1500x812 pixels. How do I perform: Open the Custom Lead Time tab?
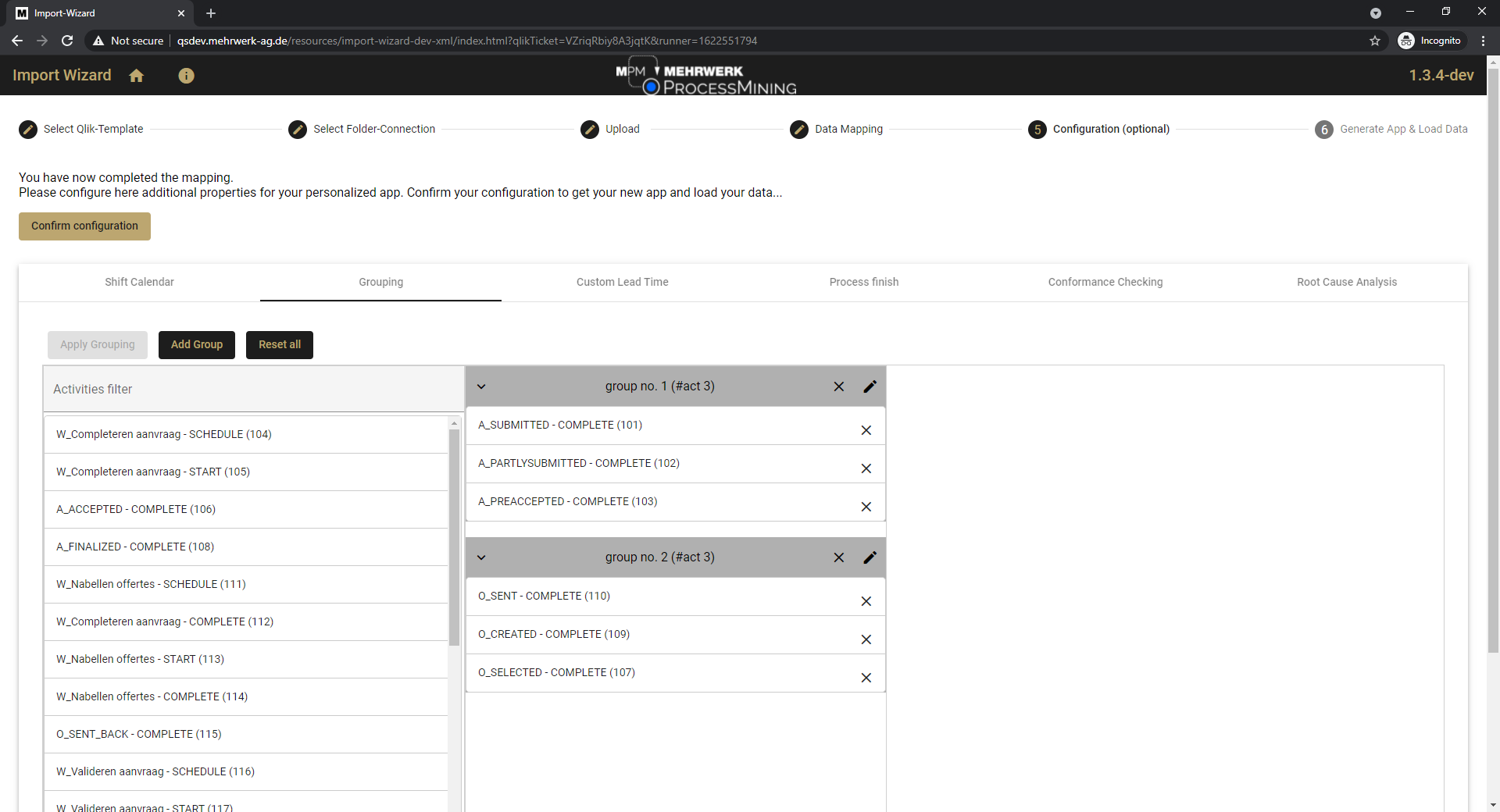pyautogui.click(x=623, y=282)
